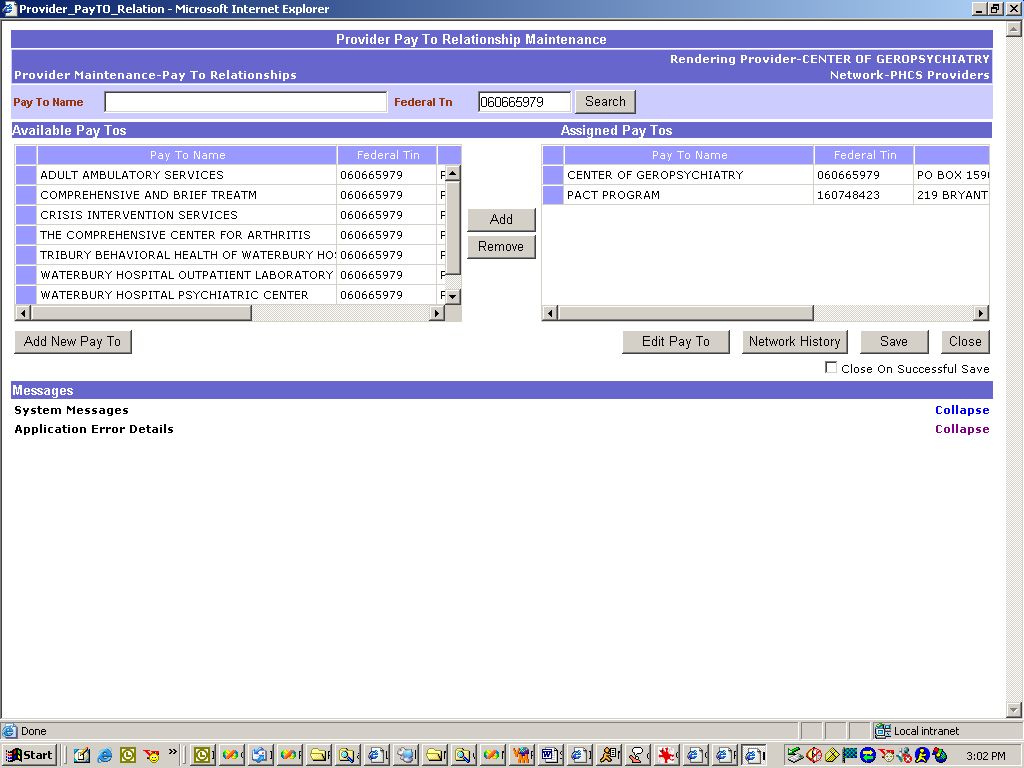This screenshot has width=1024, height=768.
Task: Click the Pay To Name input field
Action: (x=245, y=102)
